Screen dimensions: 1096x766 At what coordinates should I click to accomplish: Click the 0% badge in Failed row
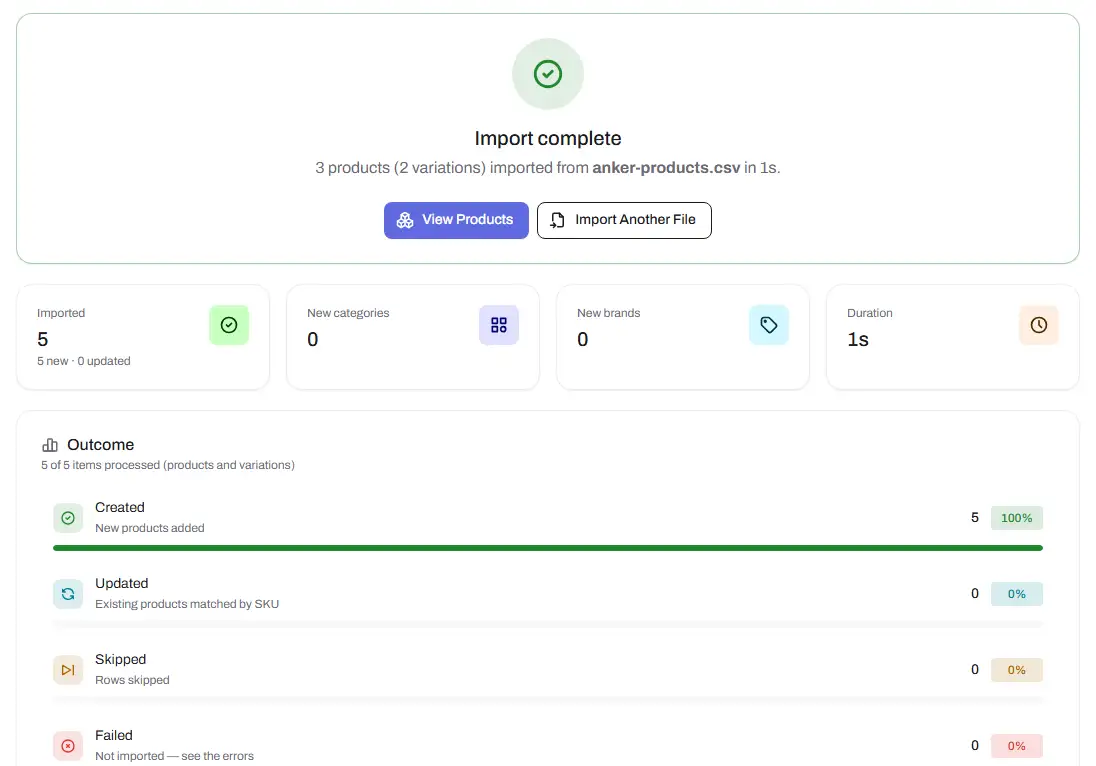pos(1016,746)
